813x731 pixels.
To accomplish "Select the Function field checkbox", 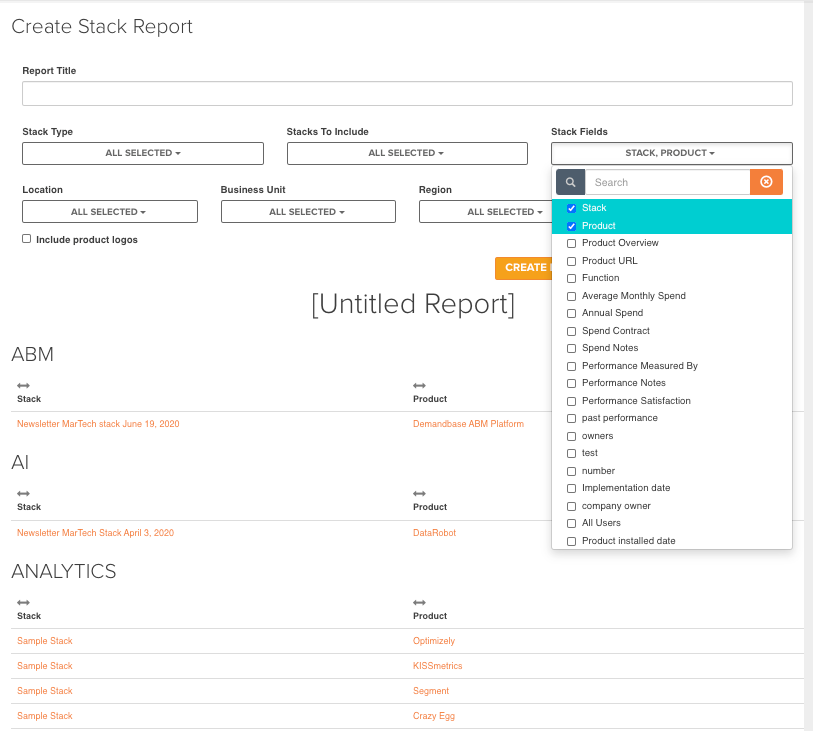I will point(571,278).
